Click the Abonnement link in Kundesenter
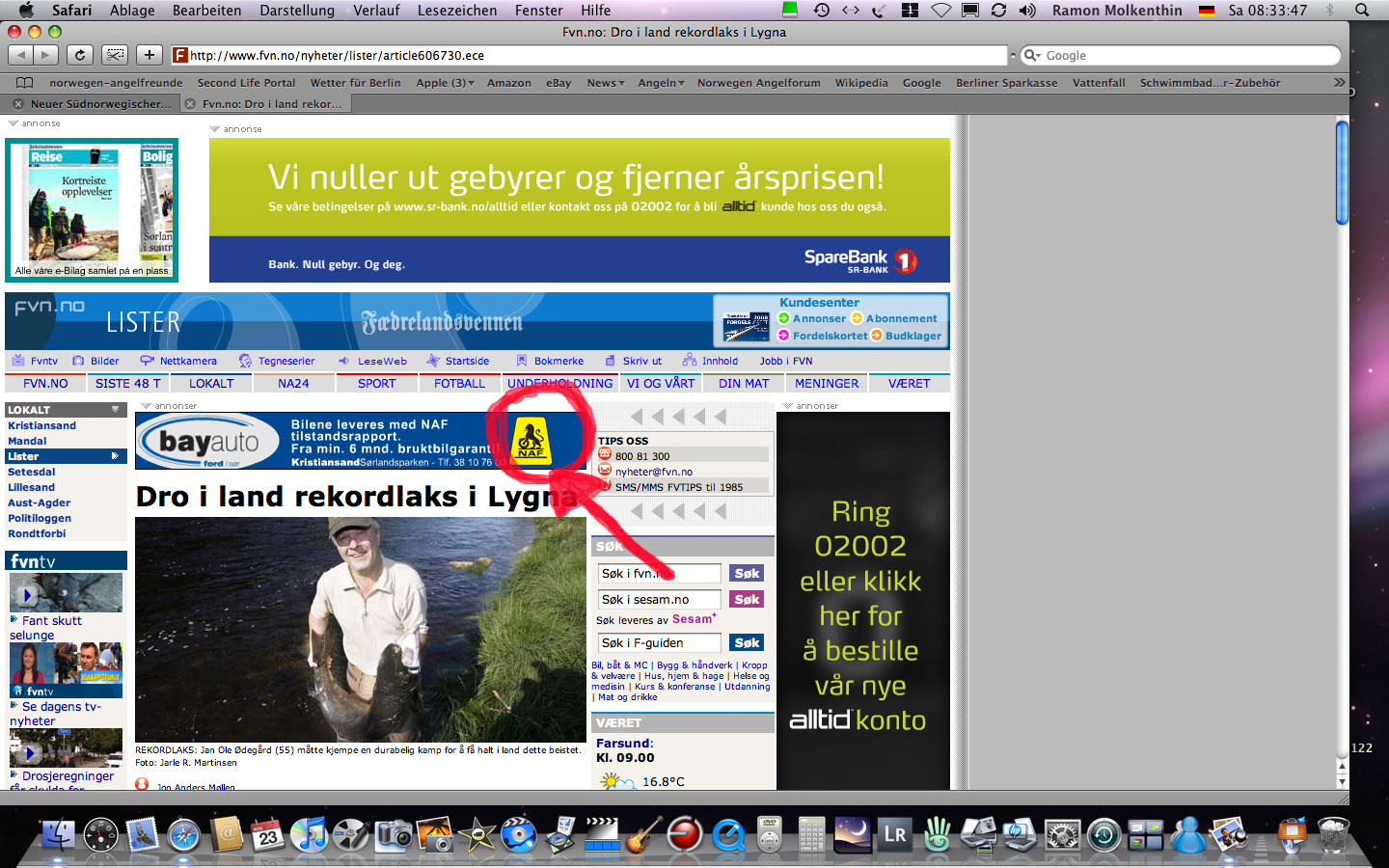 click(901, 319)
